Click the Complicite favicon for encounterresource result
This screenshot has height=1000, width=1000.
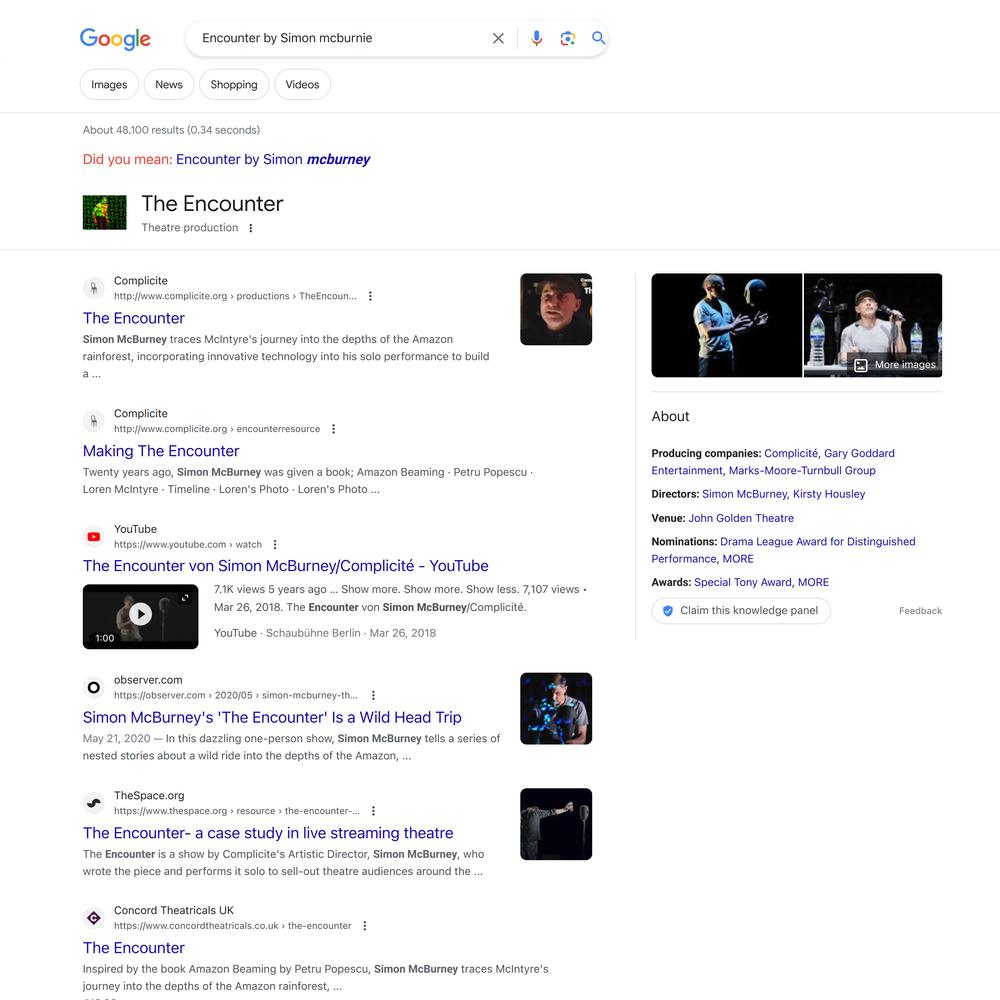pyautogui.click(x=94, y=421)
